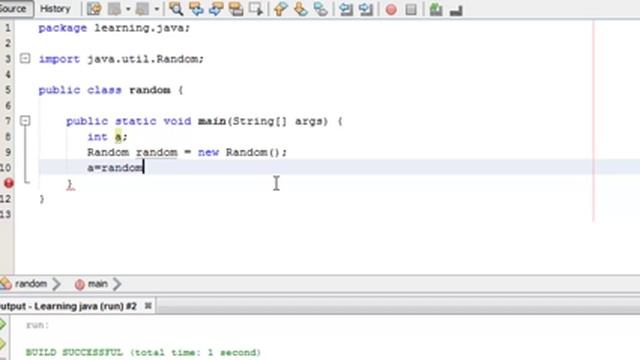The image size is (640, 360).
Task: Open the Forward history dropdown arrow
Action: point(157,9)
